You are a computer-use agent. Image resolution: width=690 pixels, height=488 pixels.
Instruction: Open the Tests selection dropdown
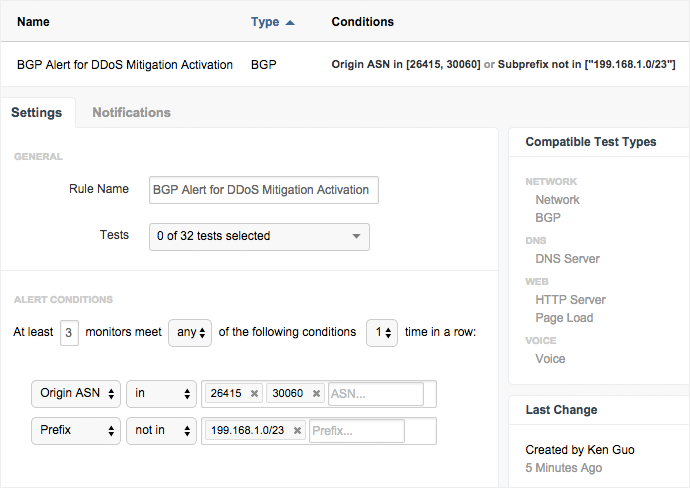pyautogui.click(x=259, y=236)
